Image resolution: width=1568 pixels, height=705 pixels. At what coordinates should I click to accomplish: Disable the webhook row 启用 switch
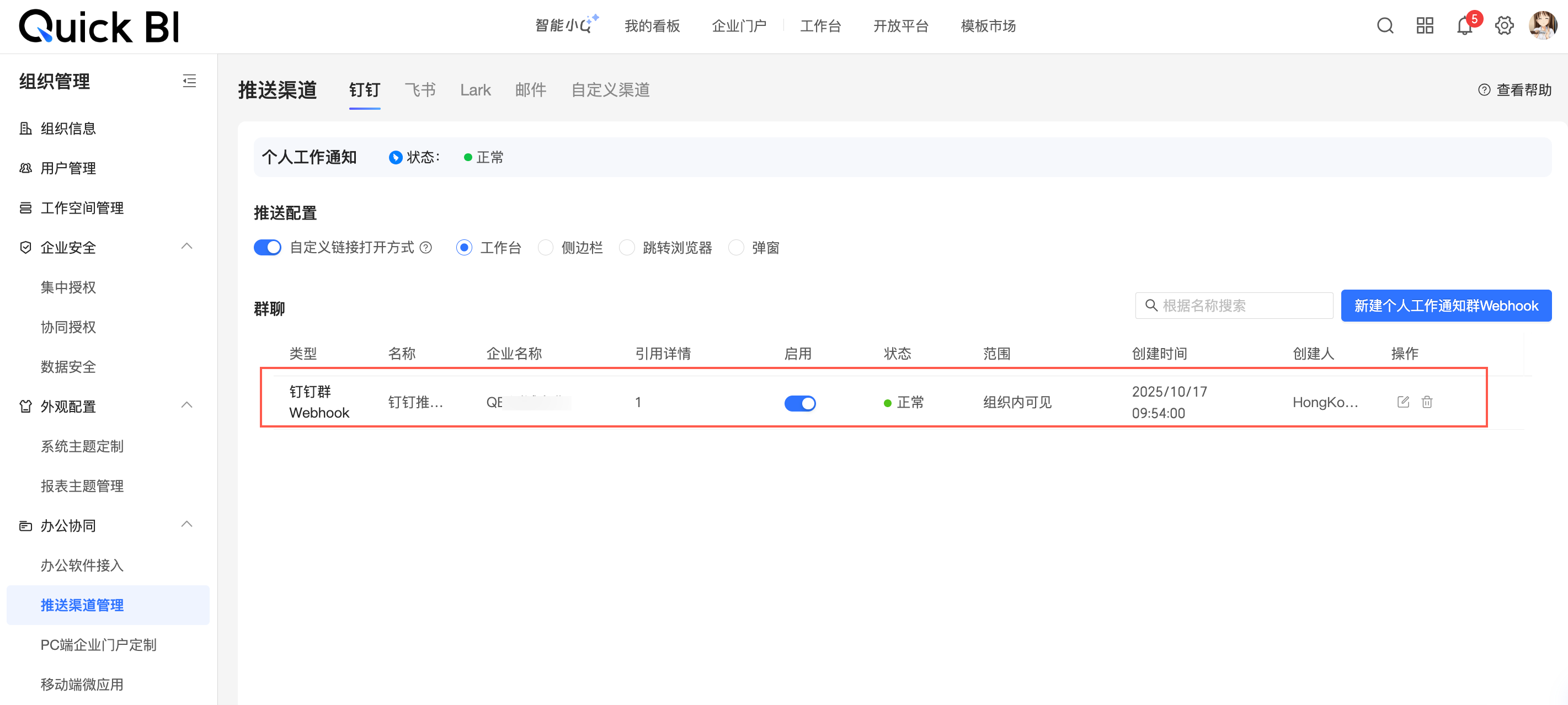(x=799, y=403)
